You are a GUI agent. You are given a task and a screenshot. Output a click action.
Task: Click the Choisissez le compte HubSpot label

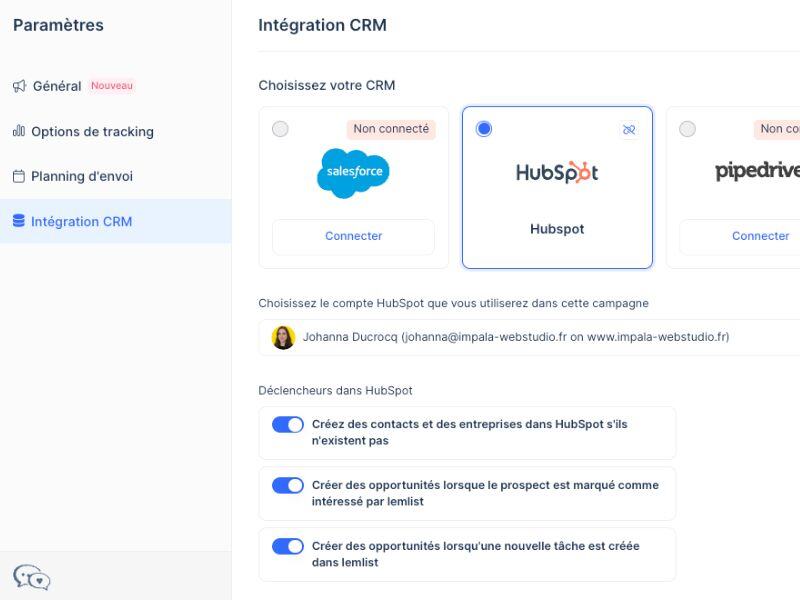point(454,304)
